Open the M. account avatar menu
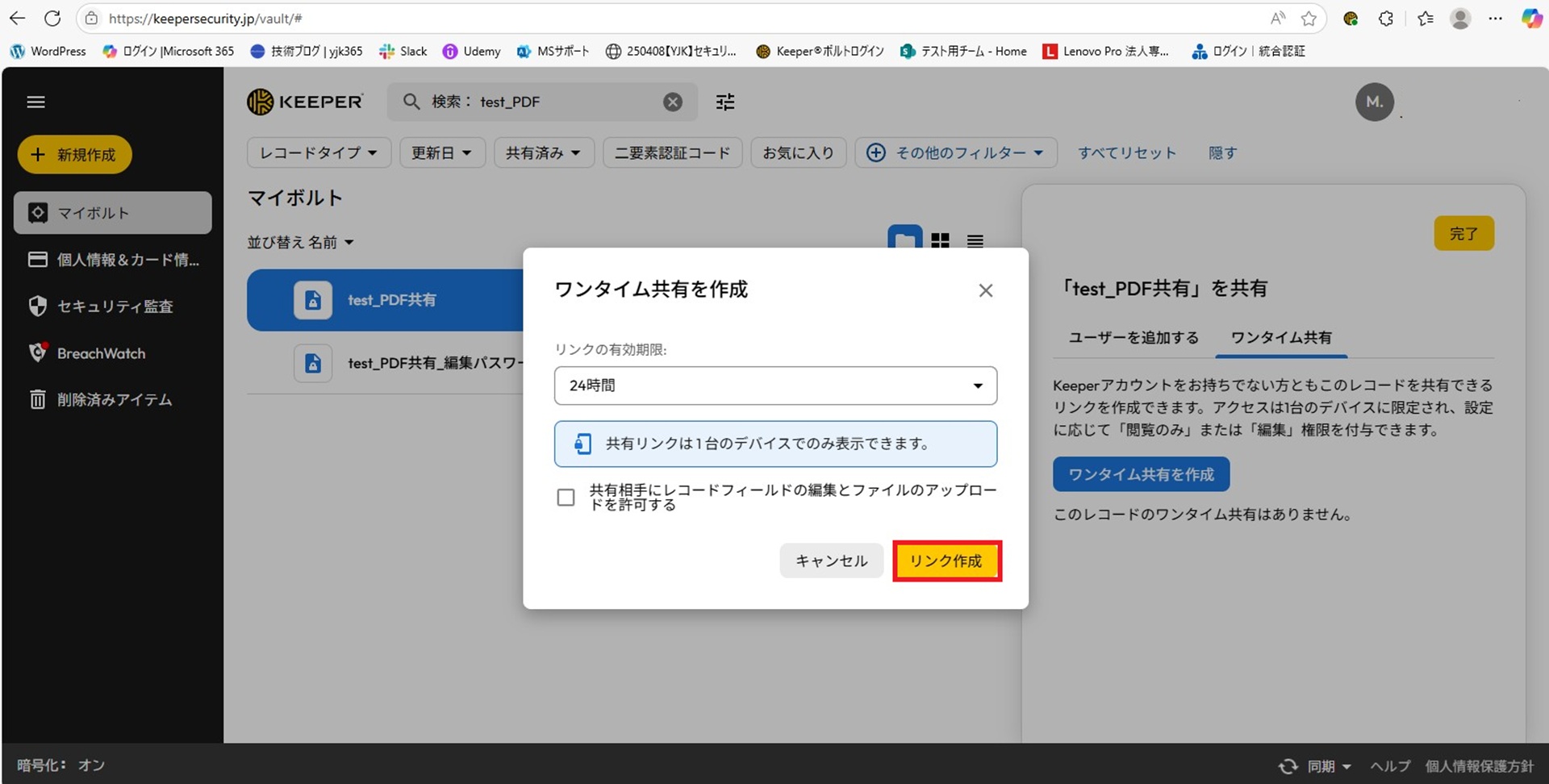The image size is (1549, 784). 1374,102
